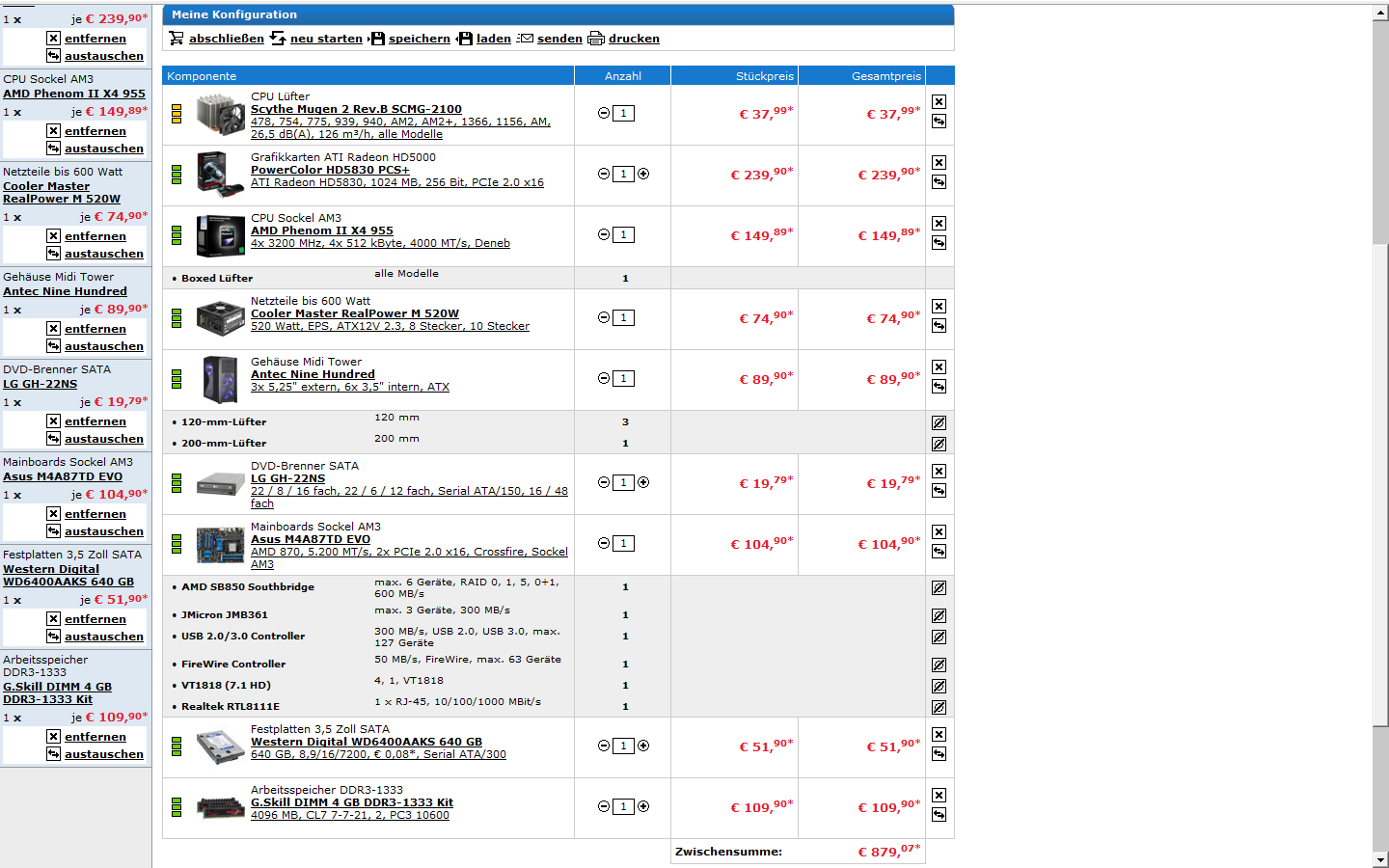Click X icon in LG GH-22NS table row

939,472
